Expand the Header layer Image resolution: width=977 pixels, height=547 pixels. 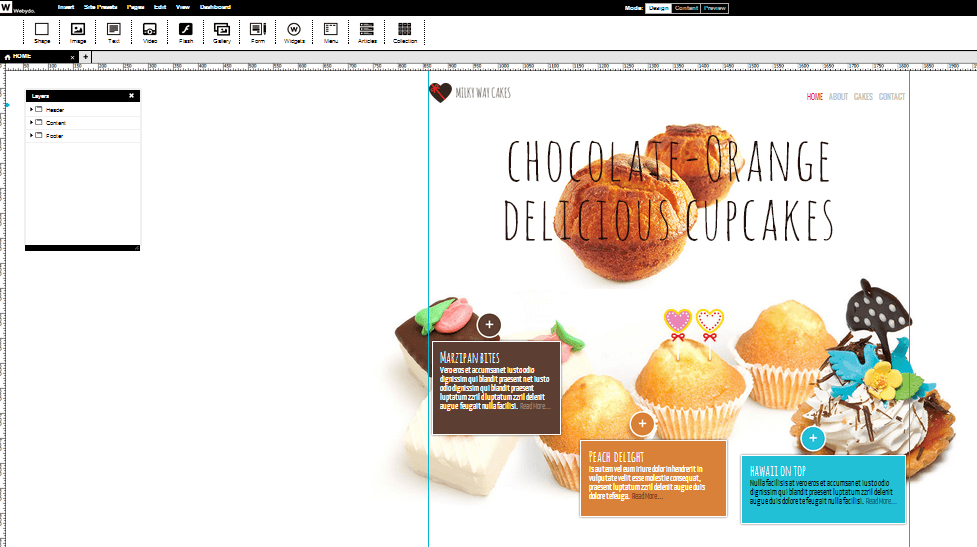click(x=31, y=109)
